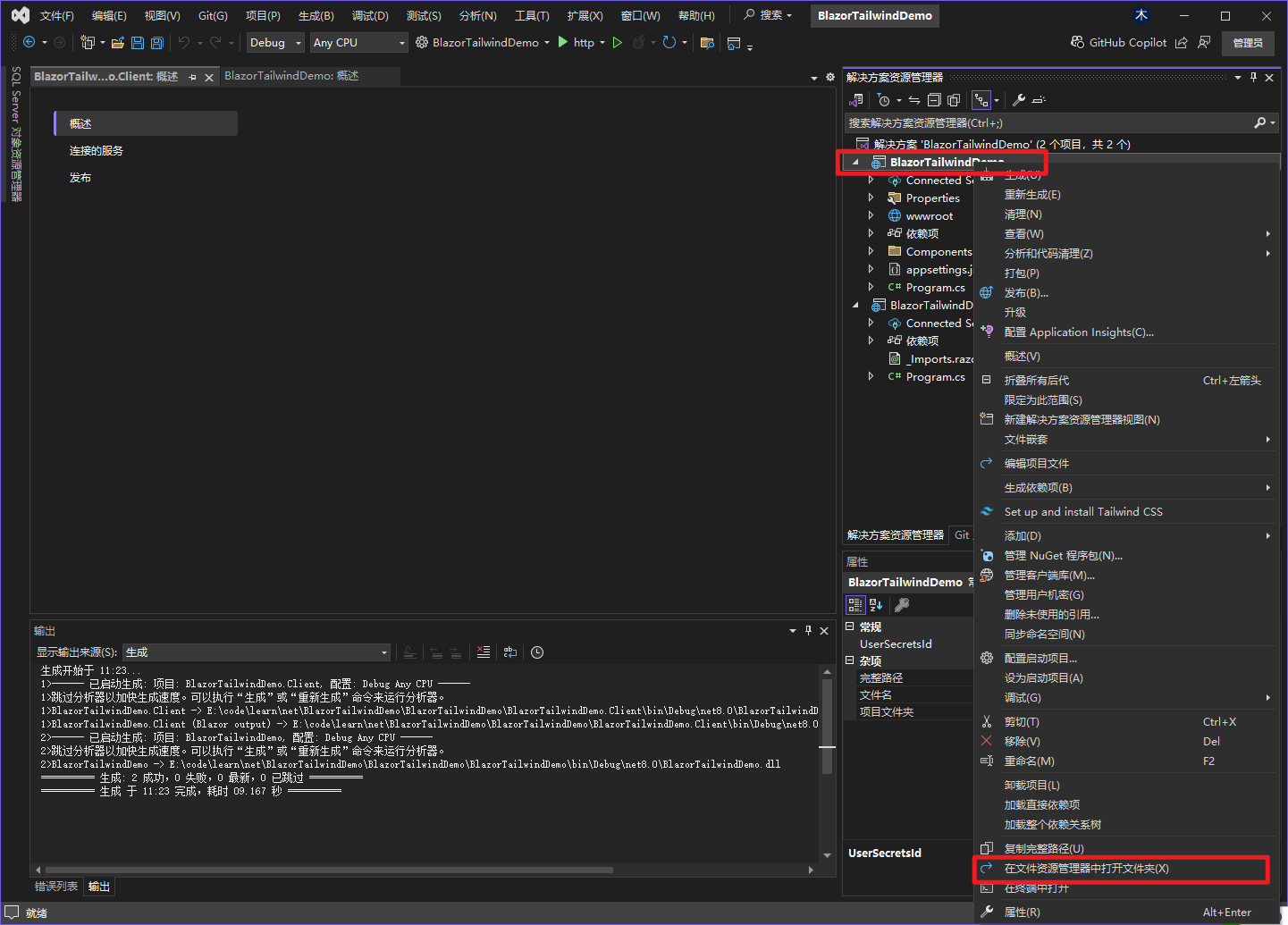Switch to the Git tab beside Solution Explorer
The image size is (1288, 925).
pos(962,535)
